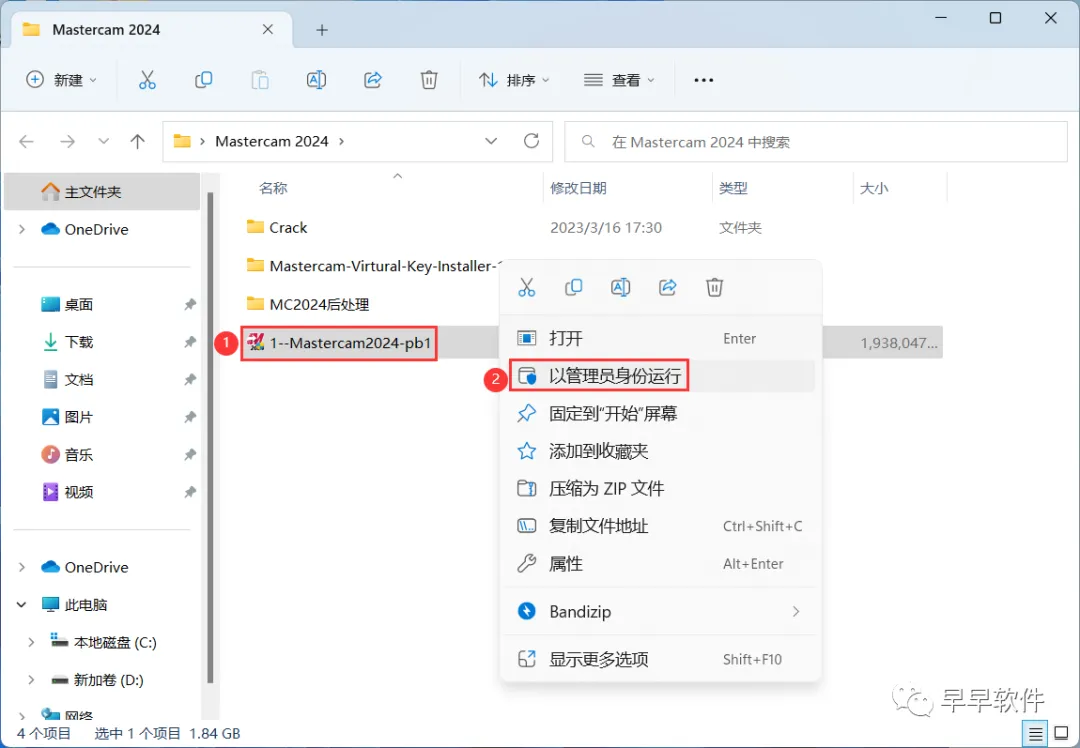This screenshot has height=748, width=1080.
Task: Click the Delete trash icon in the toolbar
Action: (429, 80)
